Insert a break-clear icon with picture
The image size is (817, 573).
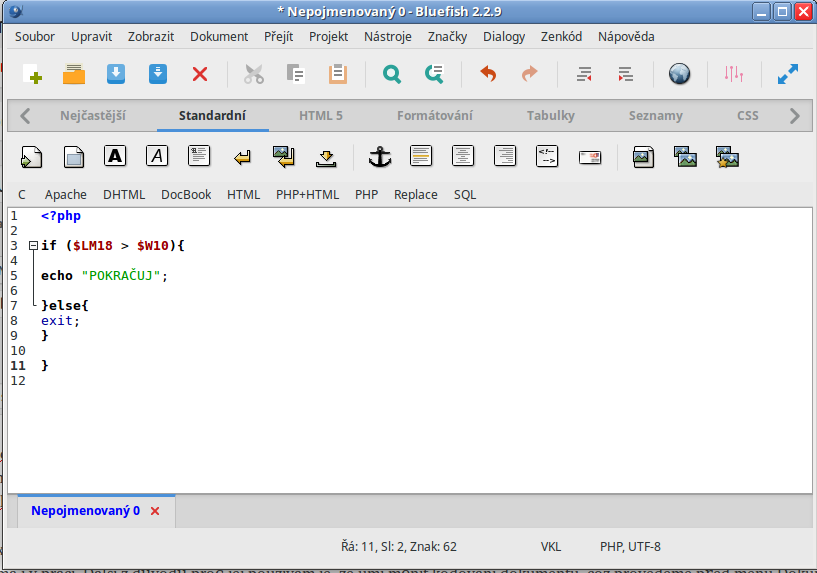[x=283, y=156]
